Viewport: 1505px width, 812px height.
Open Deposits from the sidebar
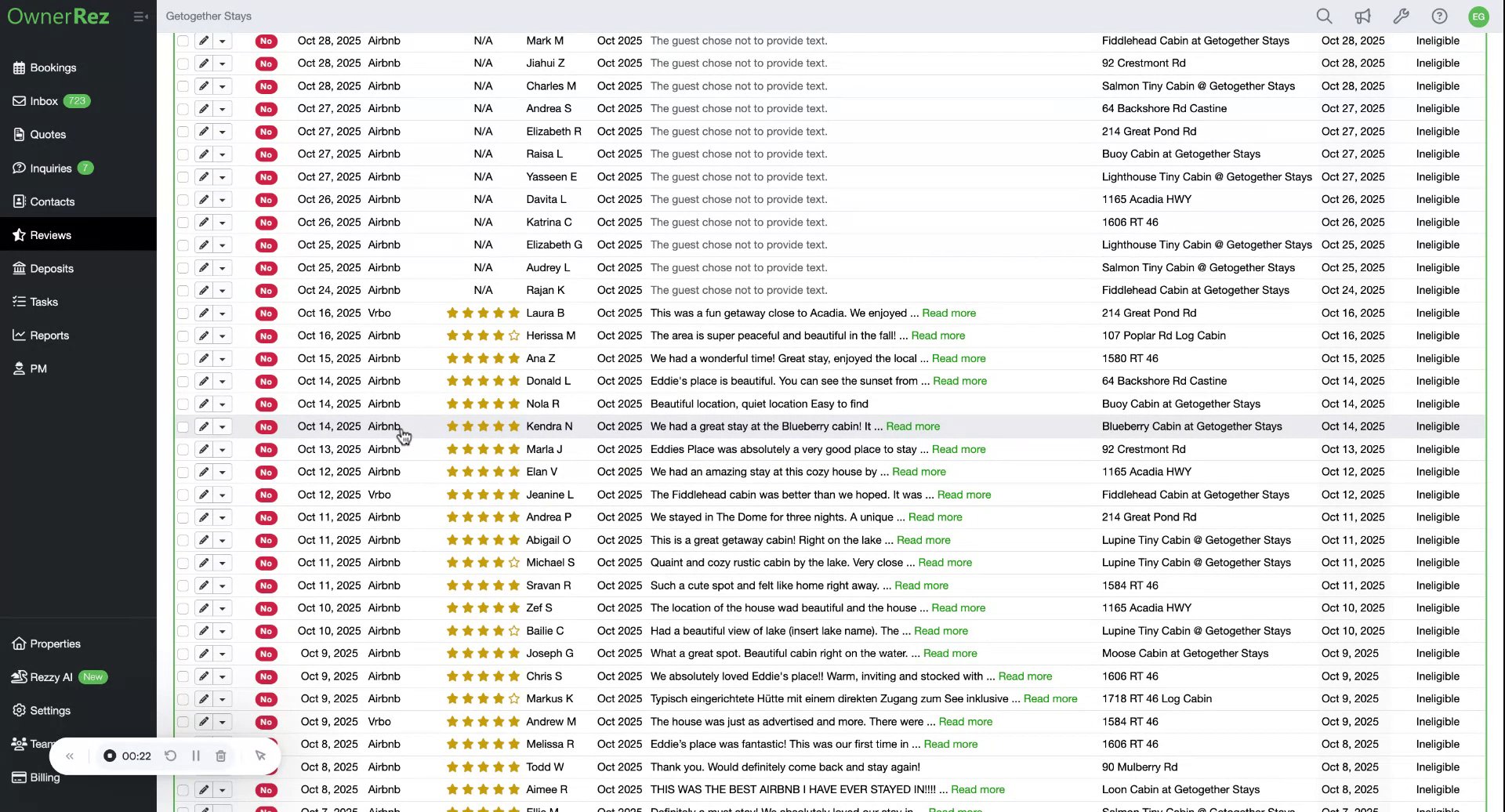point(52,268)
